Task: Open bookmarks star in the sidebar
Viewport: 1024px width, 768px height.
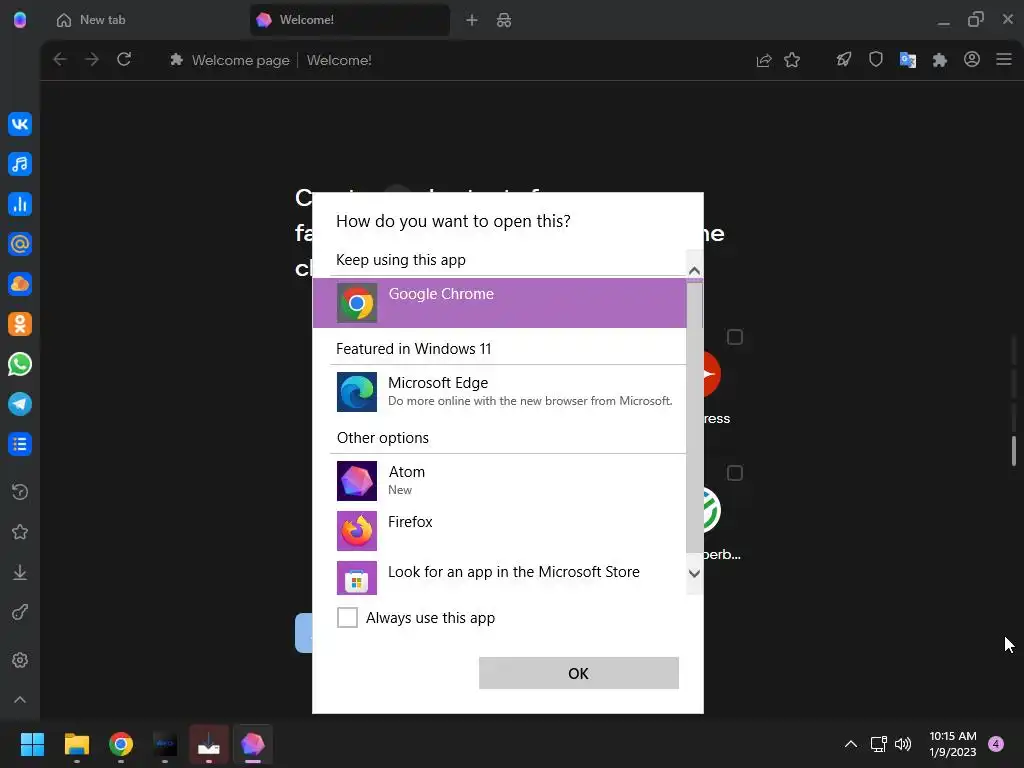Action: (x=20, y=532)
